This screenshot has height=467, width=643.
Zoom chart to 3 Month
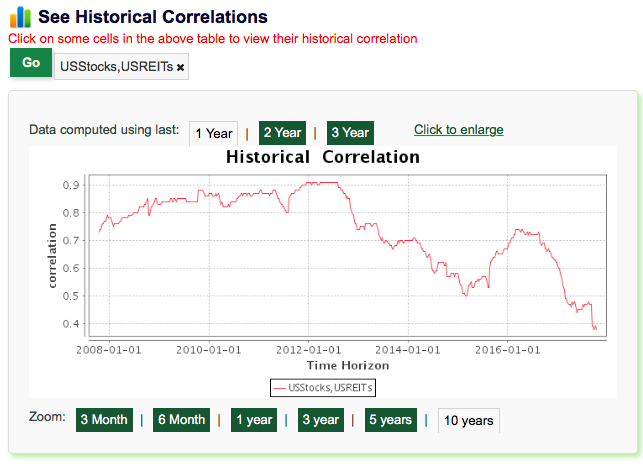[104, 420]
